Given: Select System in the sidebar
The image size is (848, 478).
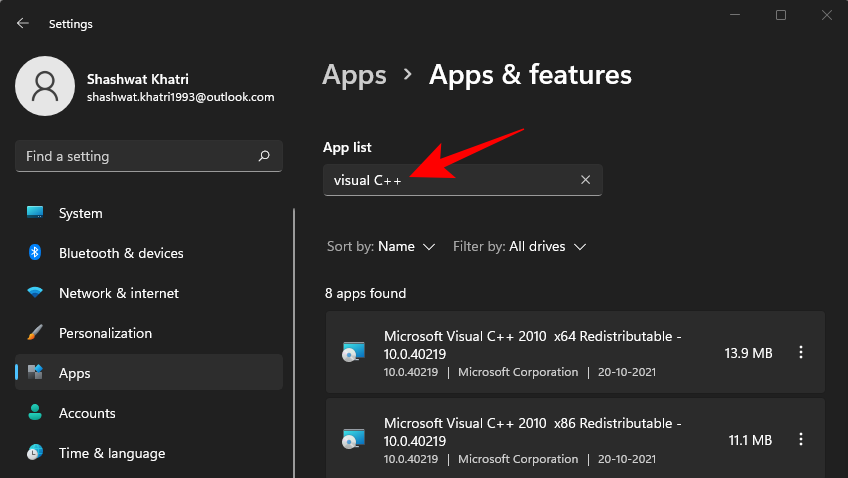Looking at the screenshot, I should click(80, 213).
